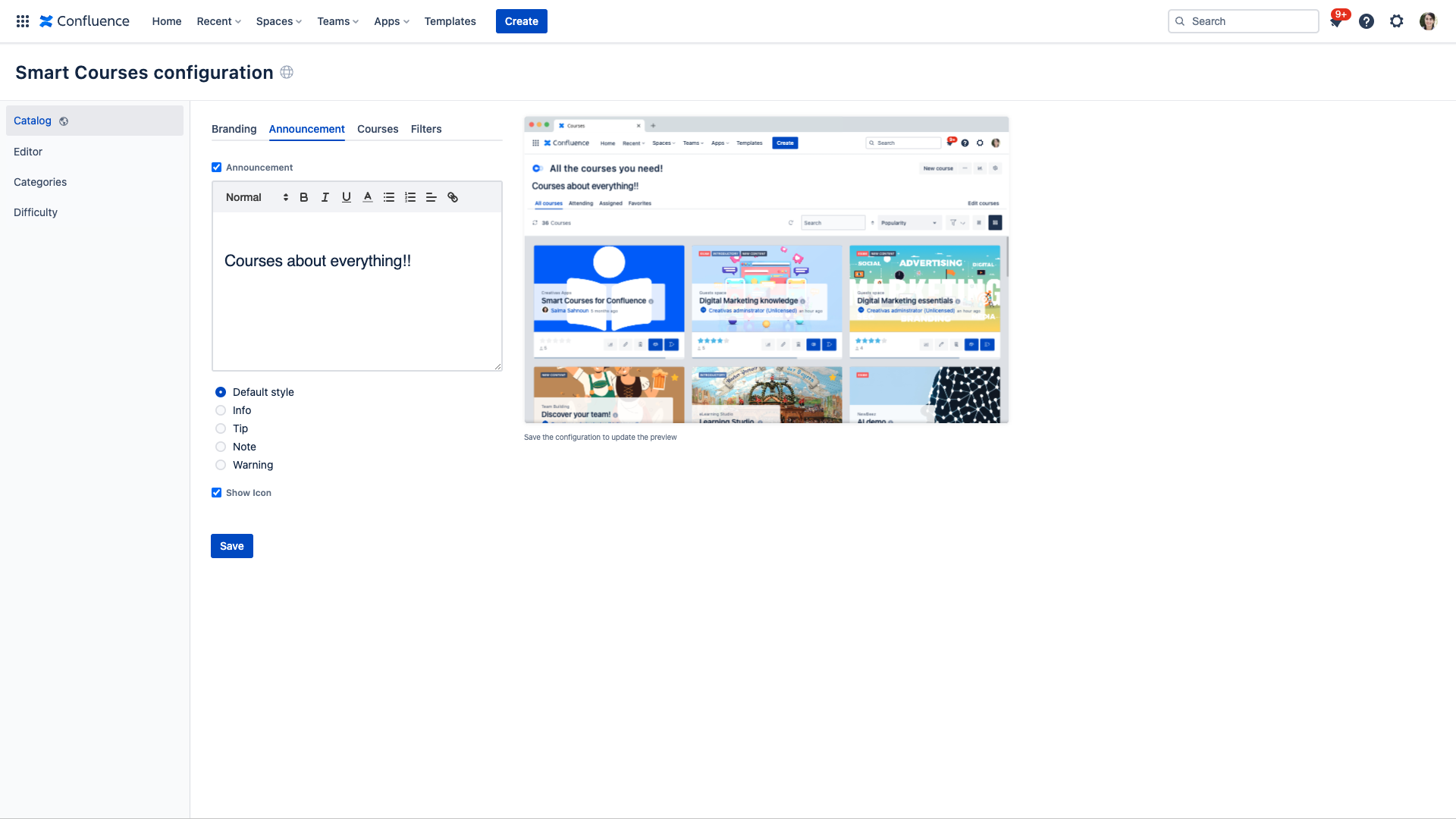Open the Editor sidebar section
1456x819 pixels.
point(95,152)
